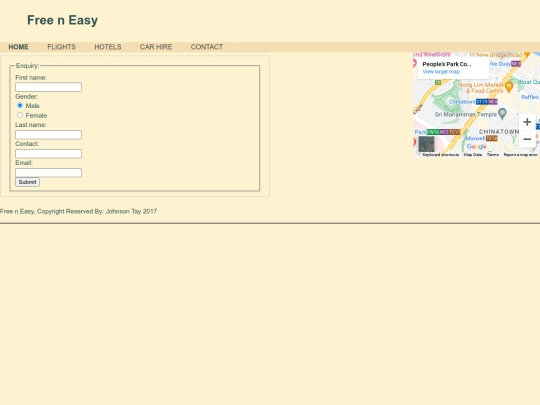Zoom out on the map
540x405 pixels.
tap(527, 139)
